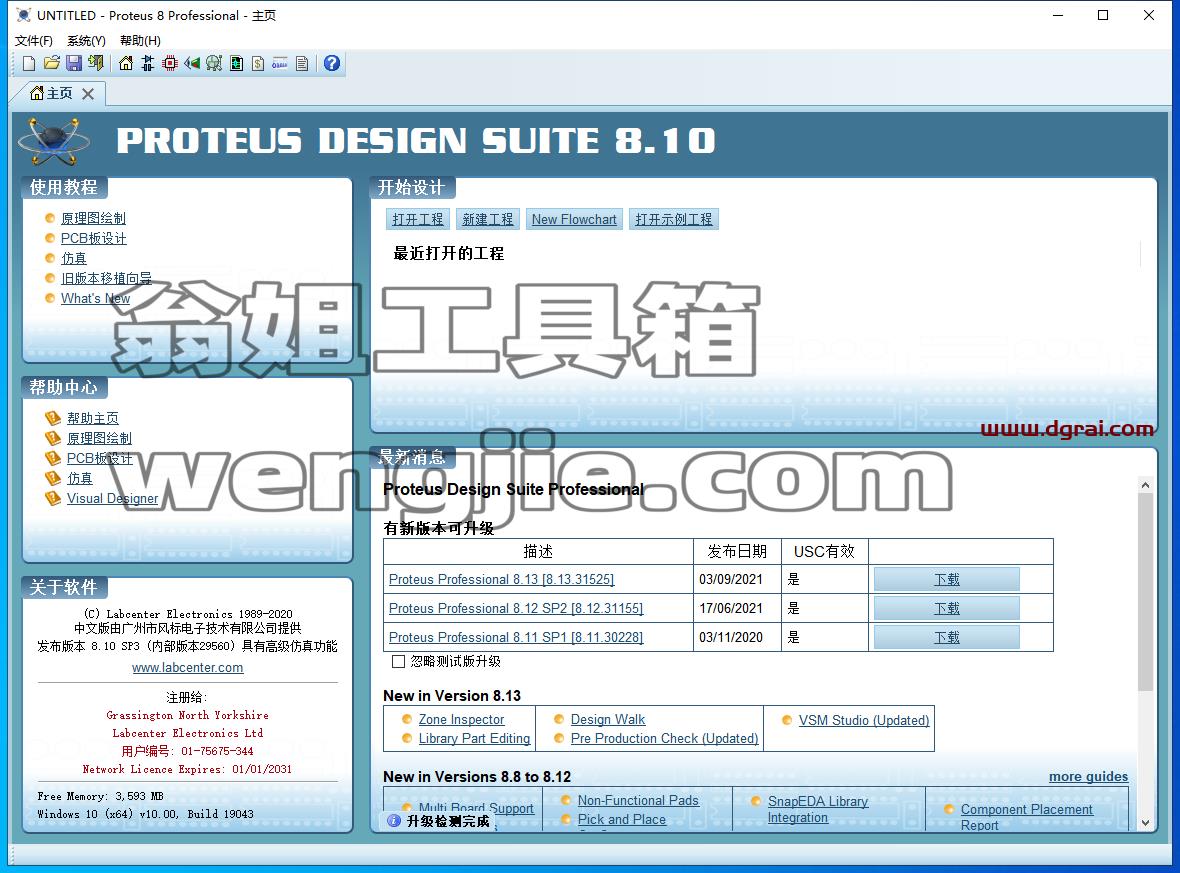Click the New Project toolbar icon
This screenshot has width=1180, height=873.
click(29, 63)
